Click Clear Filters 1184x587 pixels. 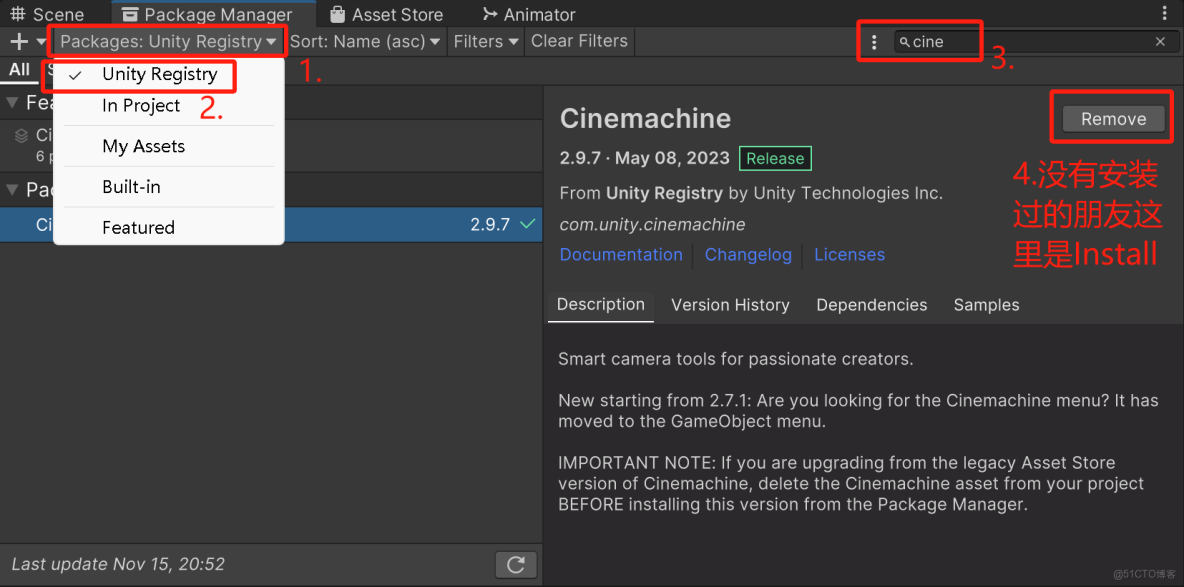pos(578,41)
